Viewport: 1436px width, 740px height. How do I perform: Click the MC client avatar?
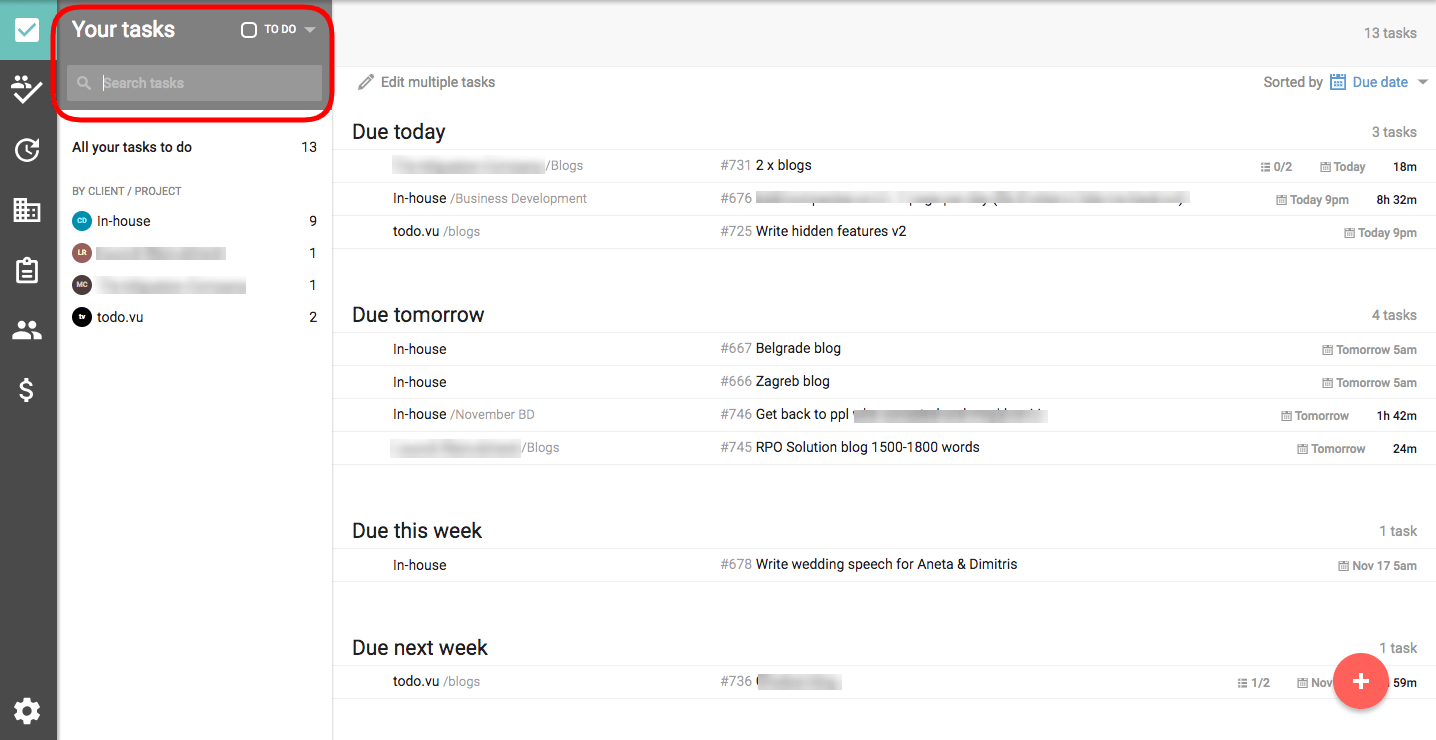coord(82,285)
